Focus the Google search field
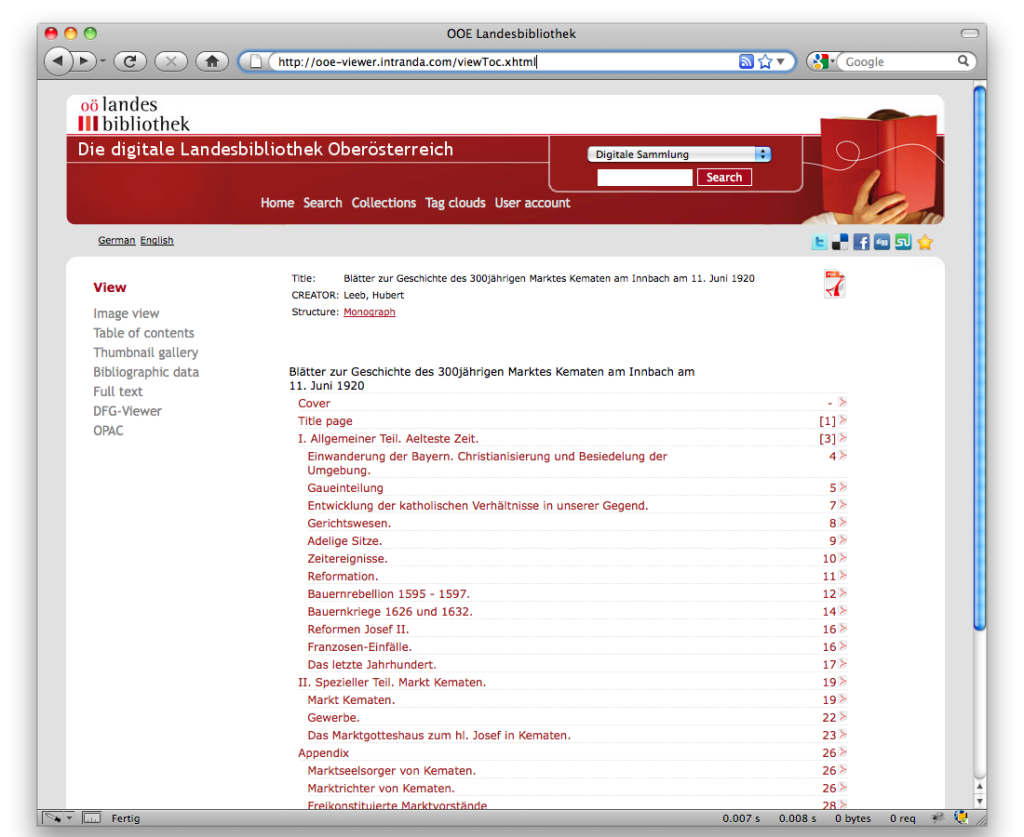This screenshot has height=837, width=1024. pos(899,61)
